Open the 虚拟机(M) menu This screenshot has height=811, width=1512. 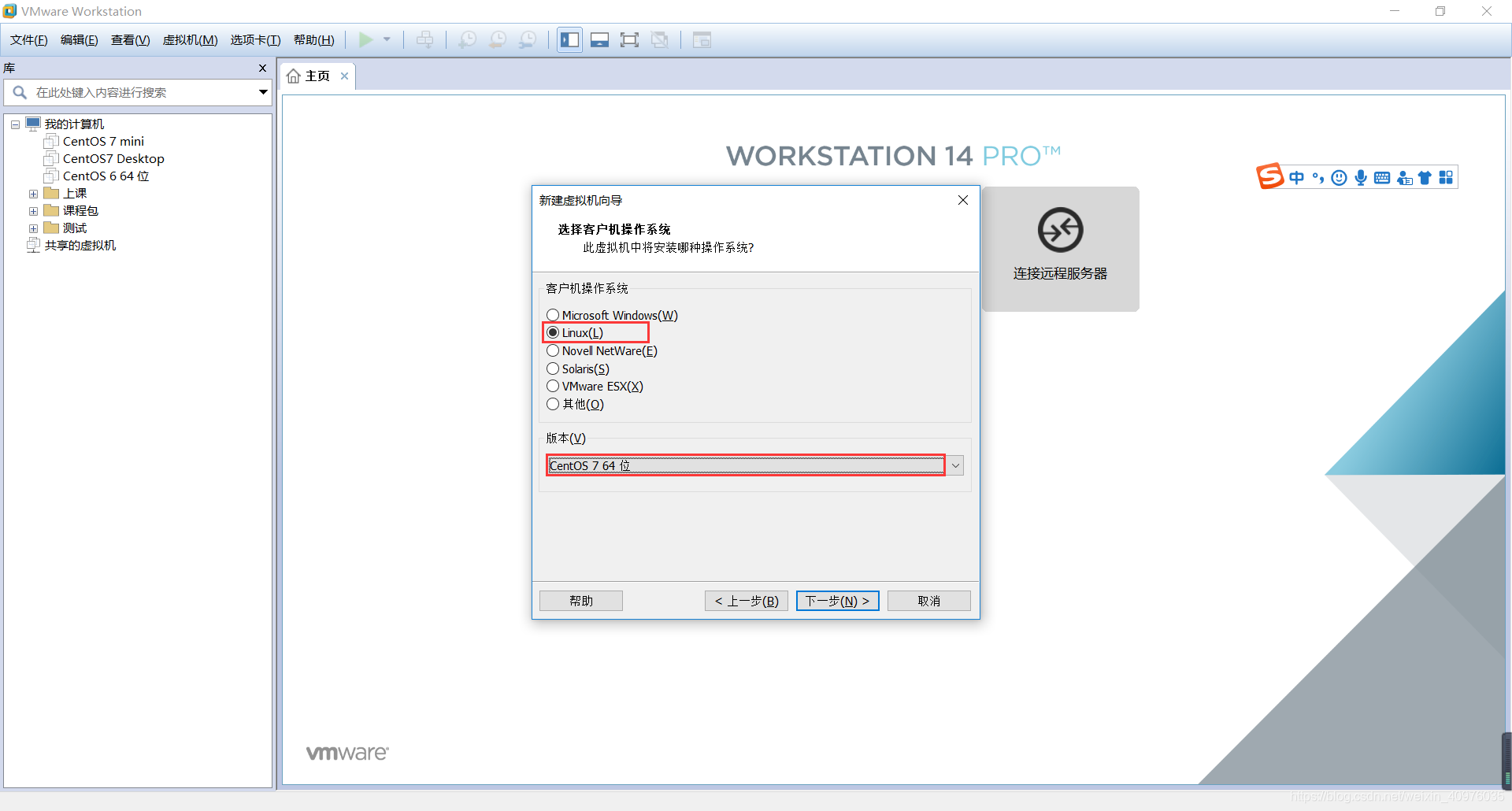pyautogui.click(x=191, y=40)
